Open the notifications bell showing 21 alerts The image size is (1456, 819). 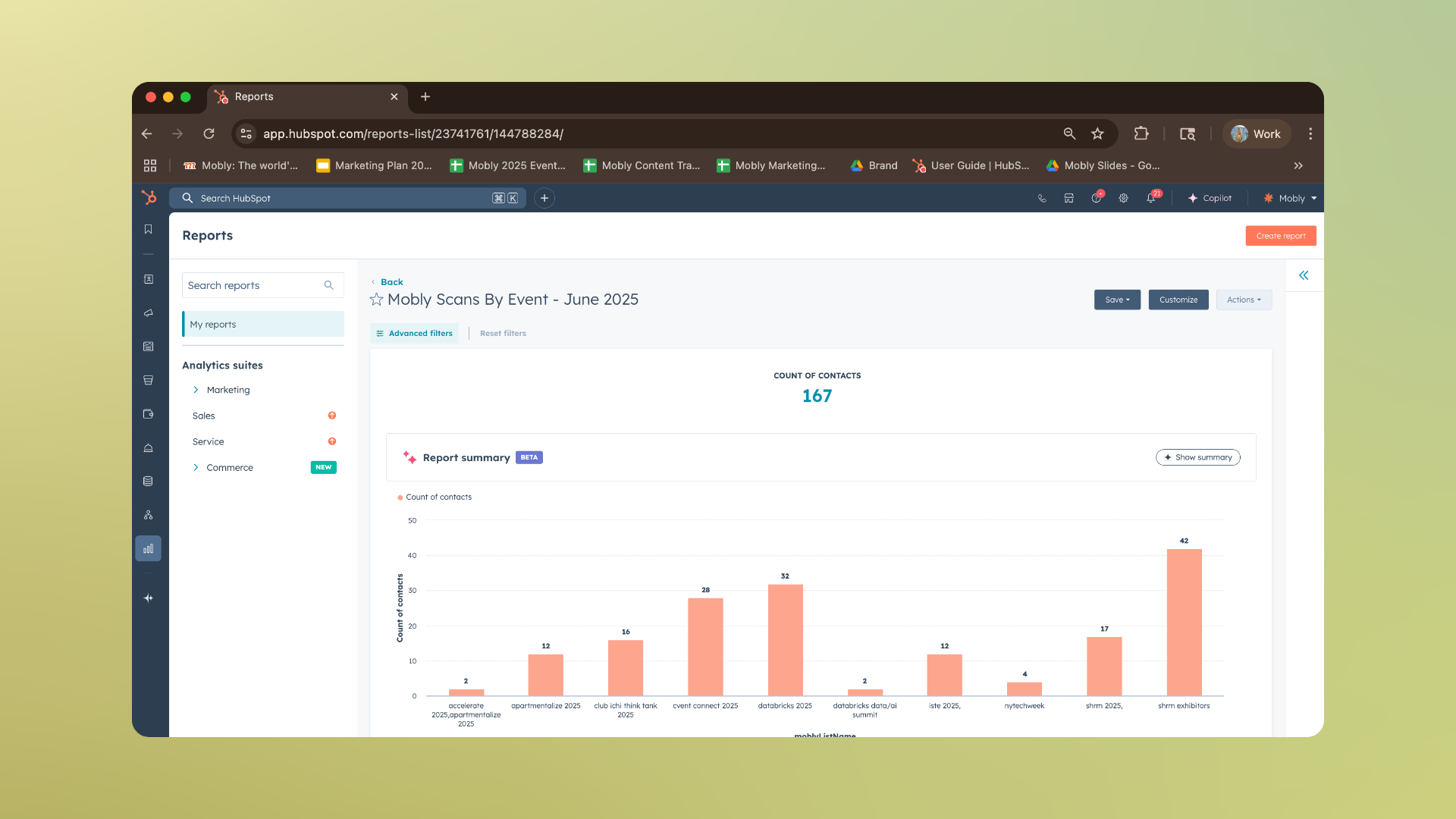1151,198
